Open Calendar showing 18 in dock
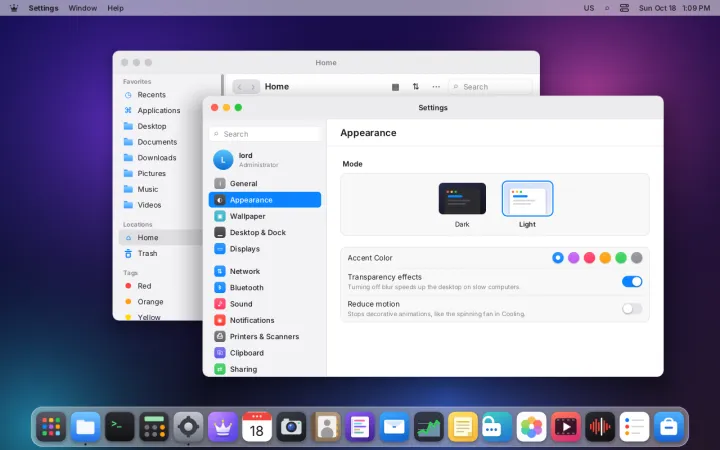 tap(257, 427)
